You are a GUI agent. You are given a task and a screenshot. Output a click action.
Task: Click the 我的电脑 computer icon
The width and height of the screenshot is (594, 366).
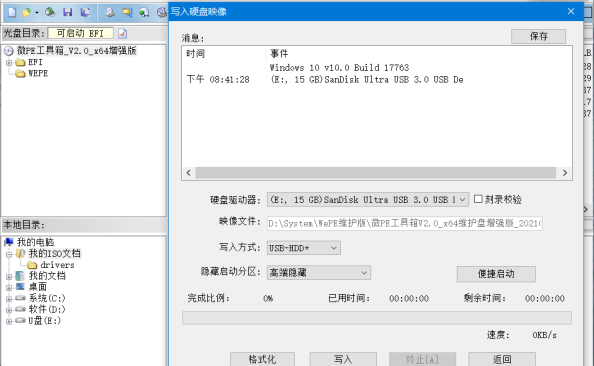pos(9,242)
